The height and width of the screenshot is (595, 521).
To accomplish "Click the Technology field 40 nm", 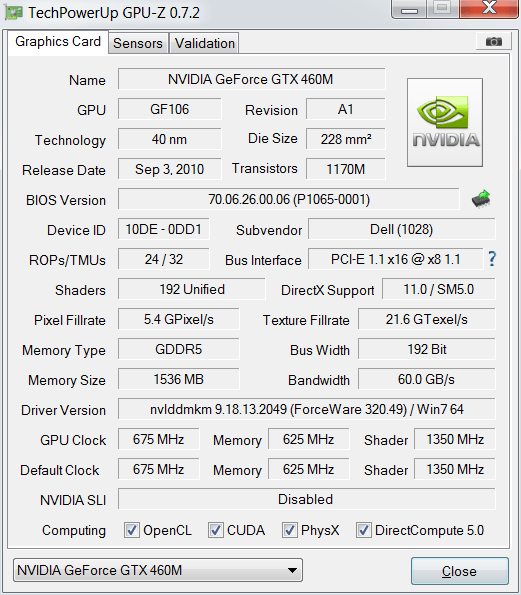I will pos(169,139).
